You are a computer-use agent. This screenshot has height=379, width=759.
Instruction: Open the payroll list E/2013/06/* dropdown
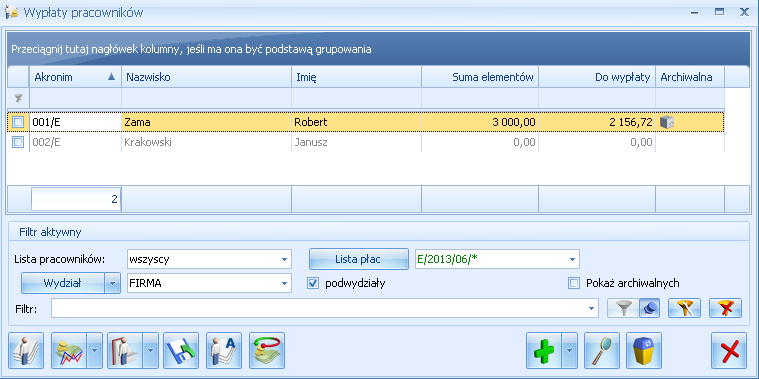pos(572,259)
